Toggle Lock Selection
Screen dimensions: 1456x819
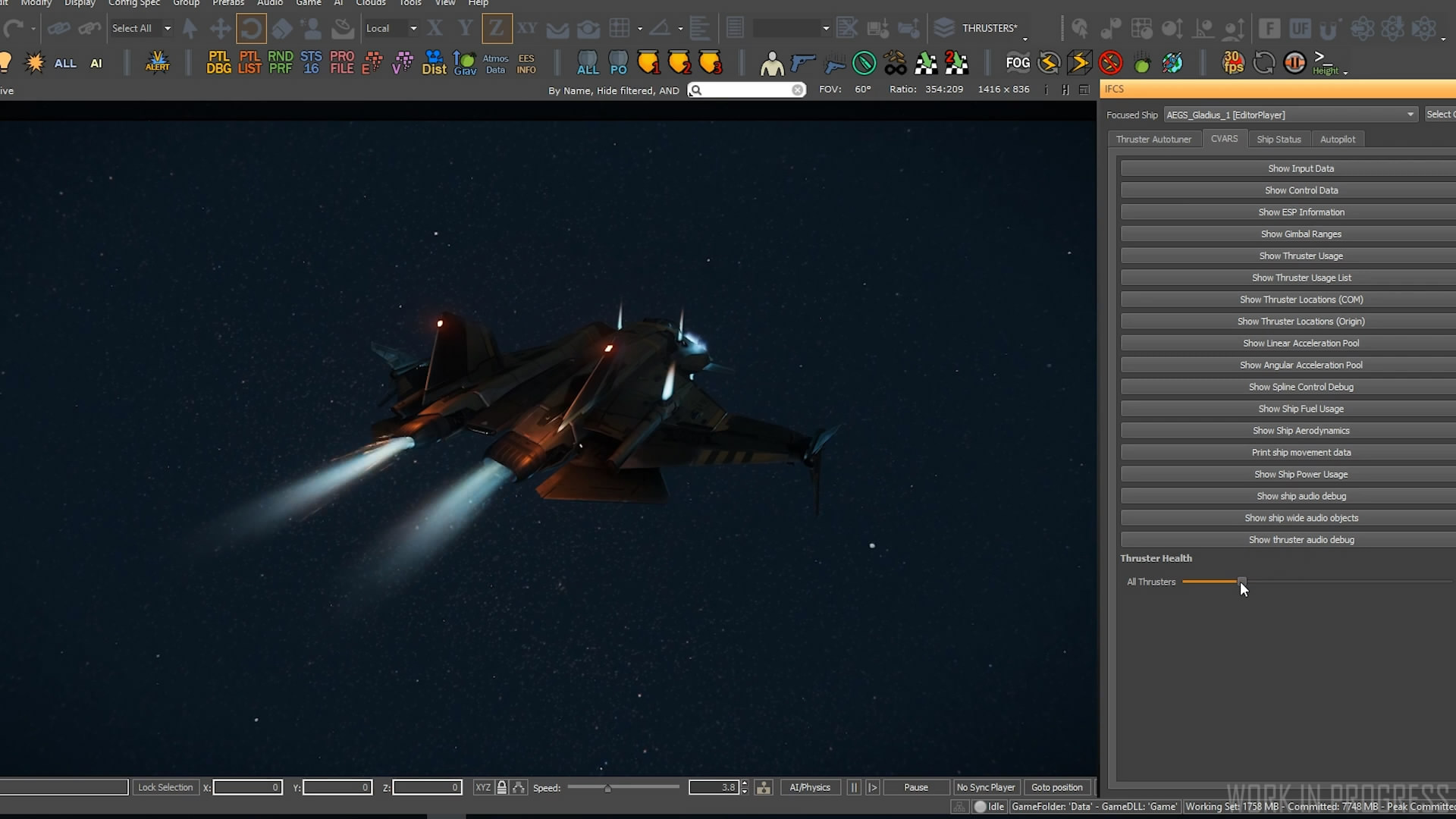[x=165, y=787]
